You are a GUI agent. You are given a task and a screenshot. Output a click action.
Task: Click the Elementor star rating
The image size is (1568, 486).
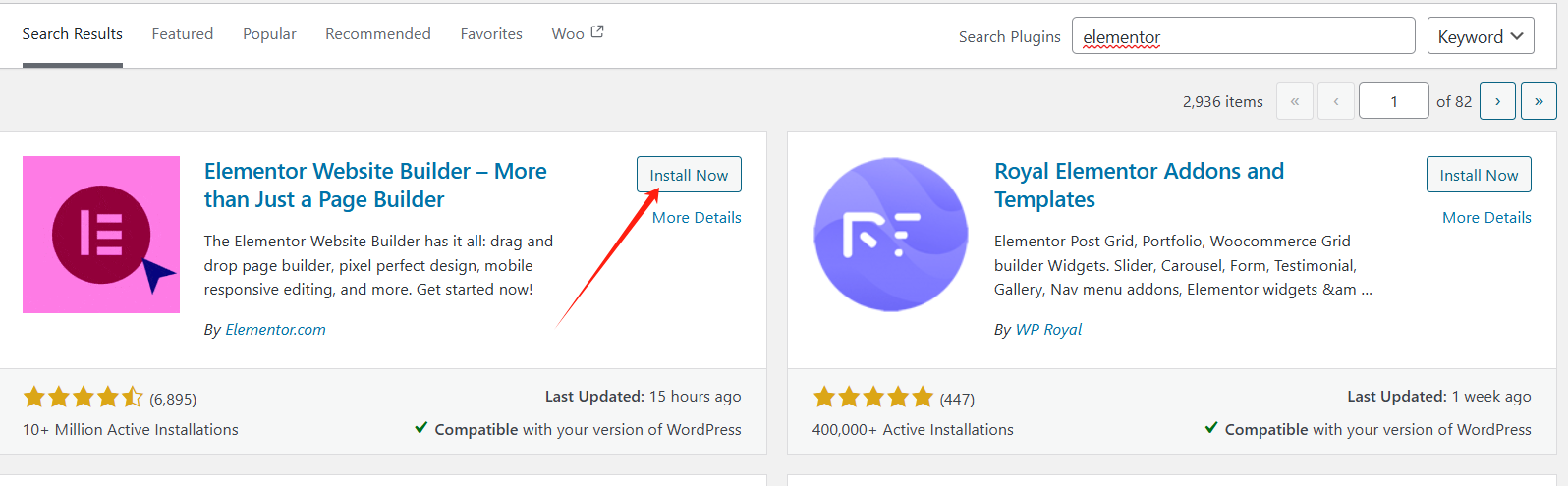pyautogui.click(x=84, y=397)
